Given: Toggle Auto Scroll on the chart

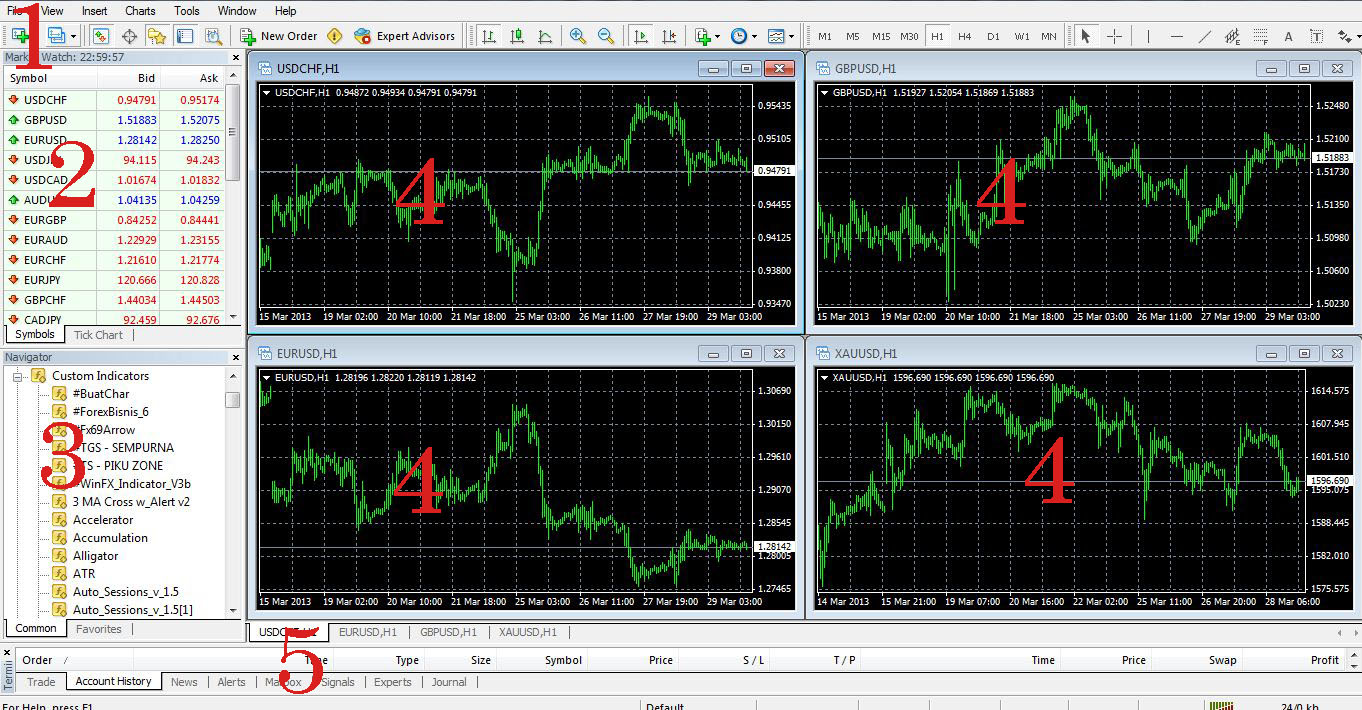Looking at the screenshot, I should pos(640,36).
